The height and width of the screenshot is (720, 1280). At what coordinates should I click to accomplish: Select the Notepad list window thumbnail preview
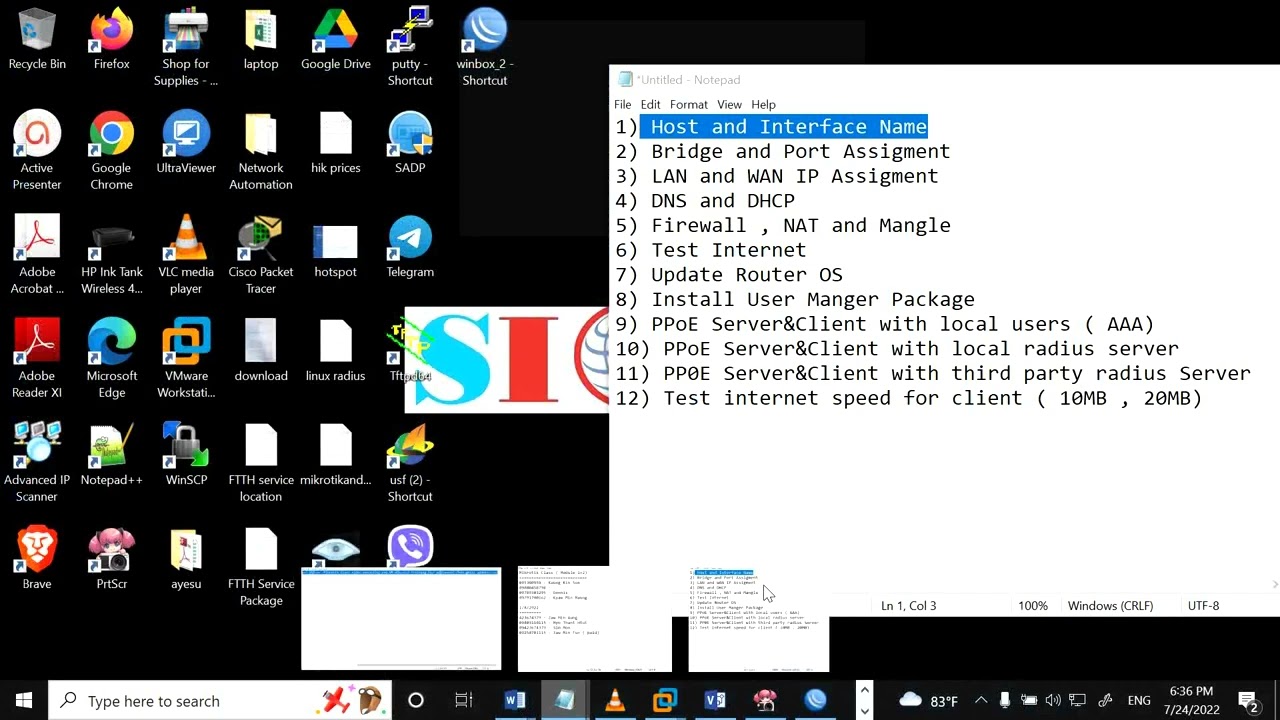pos(758,619)
